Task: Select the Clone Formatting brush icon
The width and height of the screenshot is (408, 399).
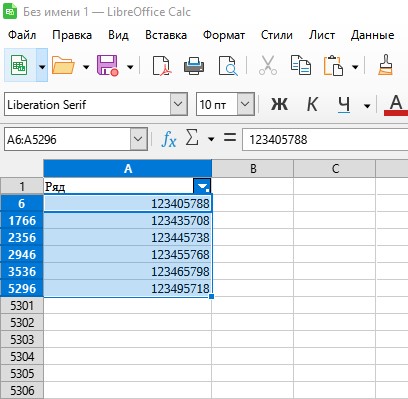Action: pos(386,65)
